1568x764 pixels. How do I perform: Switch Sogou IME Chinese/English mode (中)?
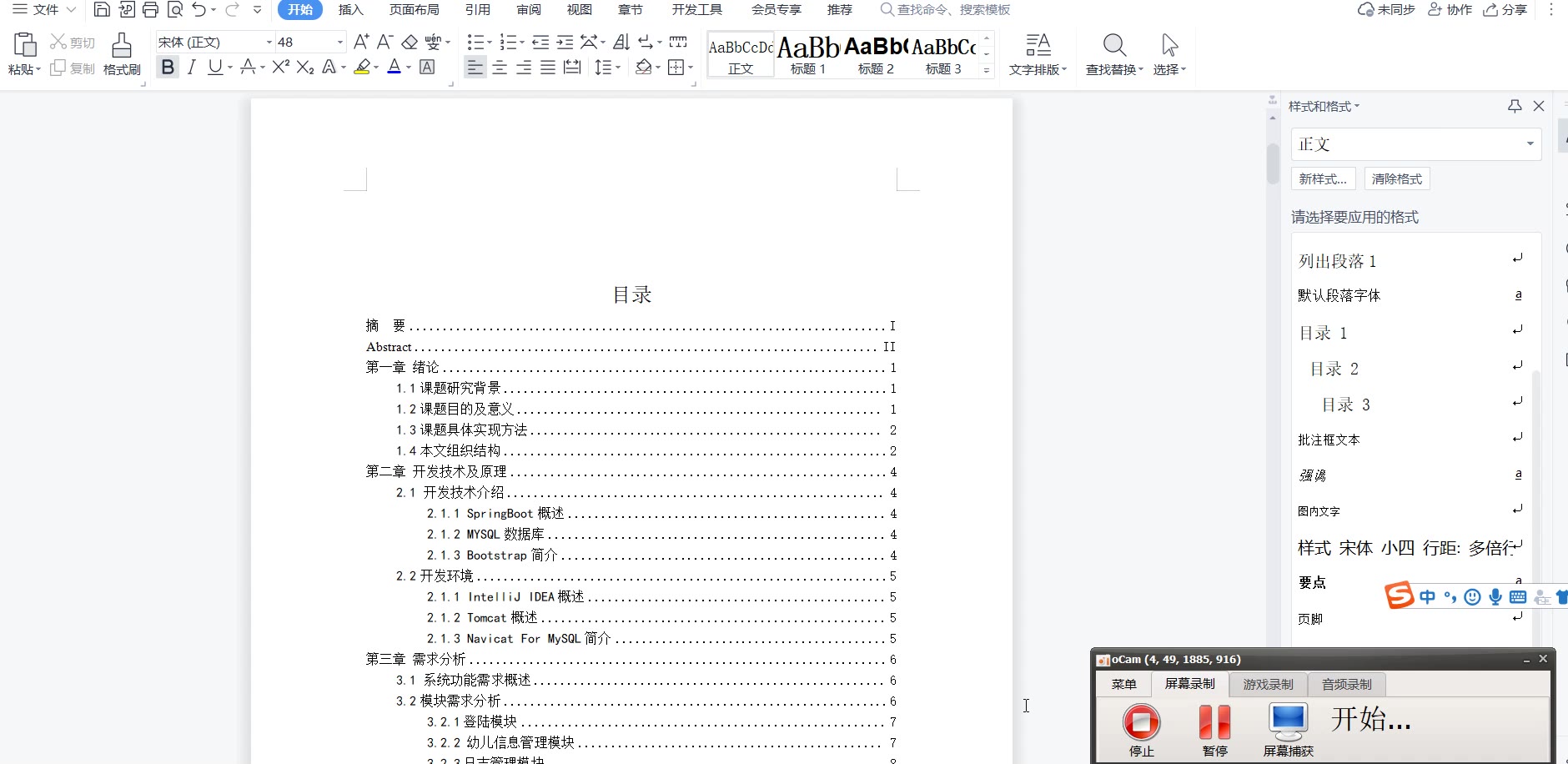pos(1428,596)
